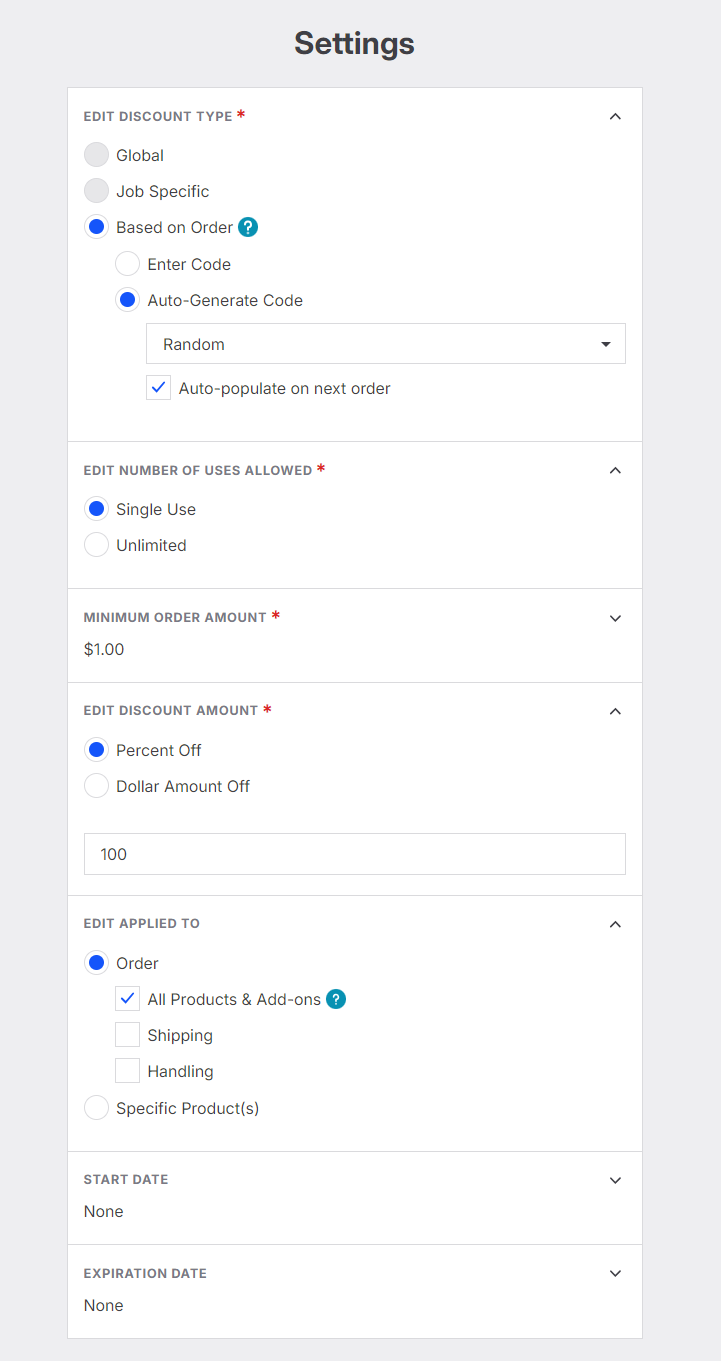The image size is (721, 1361).
Task: Collapse the Edit Discount Amount section
Action: point(615,711)
